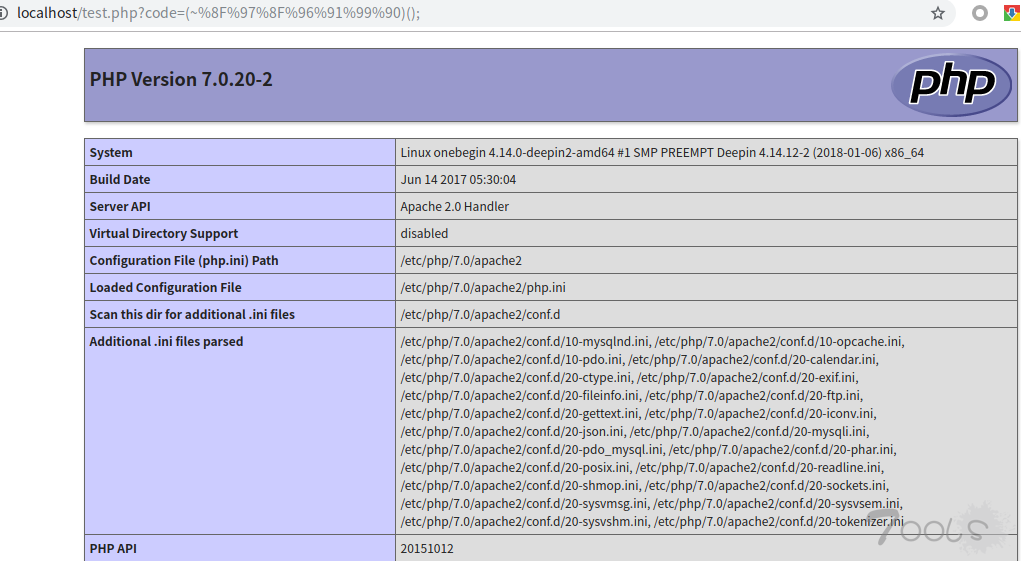Click the site information icon before localhost

point(3,13)
